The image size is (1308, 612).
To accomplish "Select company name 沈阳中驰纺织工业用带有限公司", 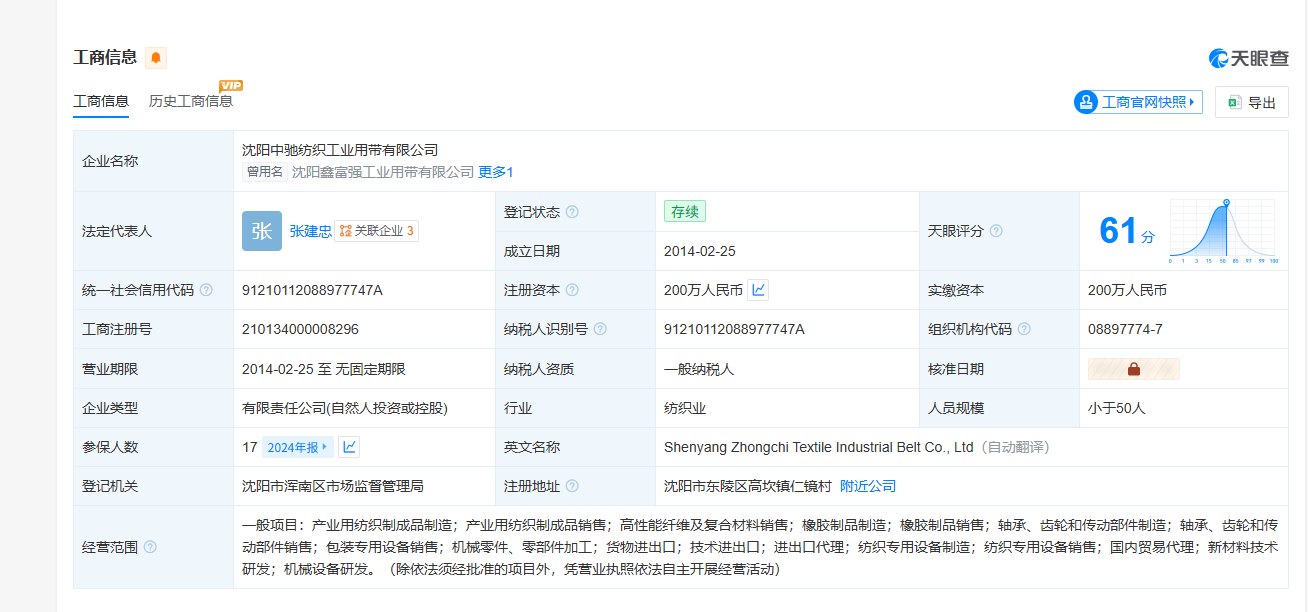I will (x=340, y=150).
